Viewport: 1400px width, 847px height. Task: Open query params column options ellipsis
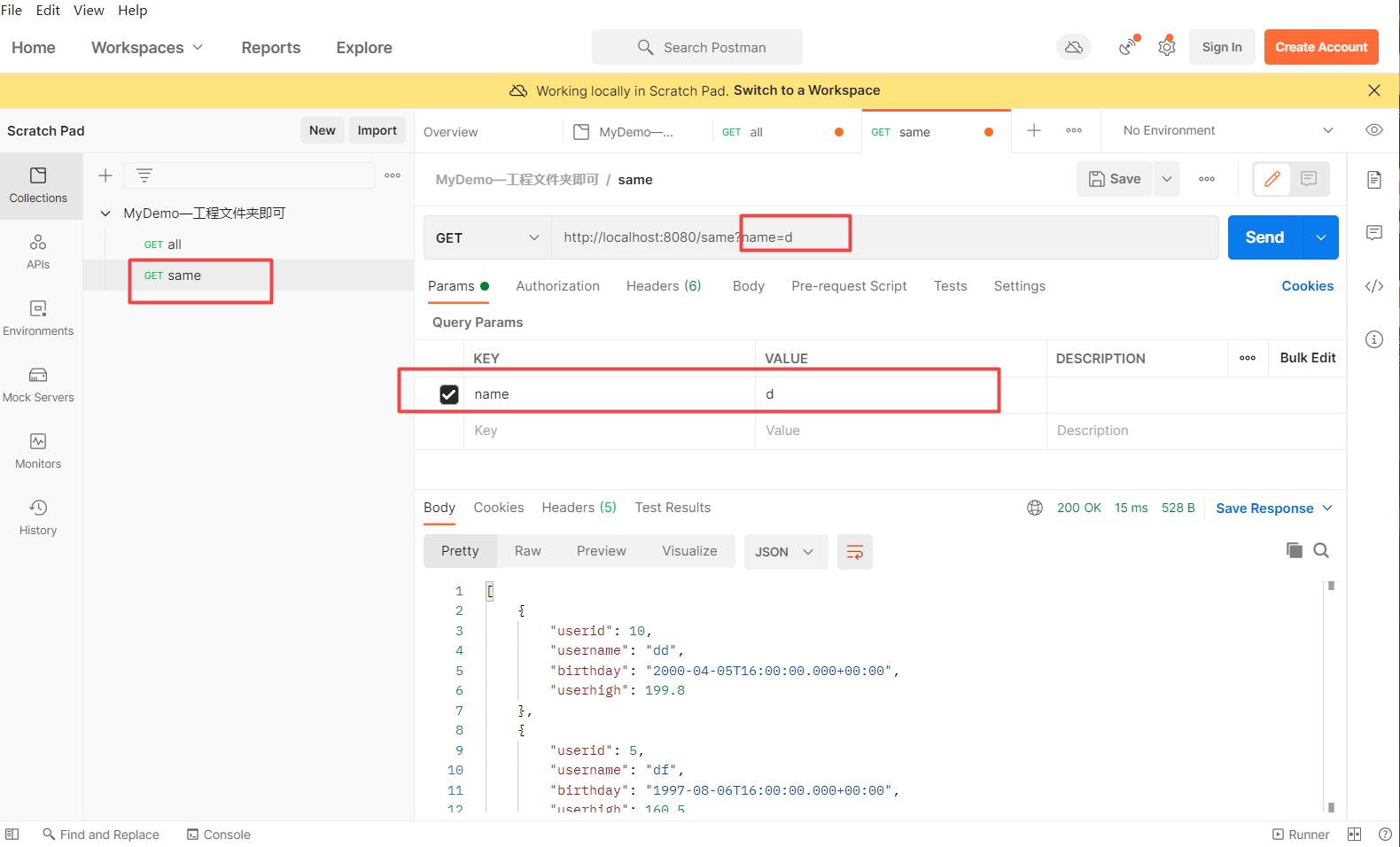pos(1248,358)
